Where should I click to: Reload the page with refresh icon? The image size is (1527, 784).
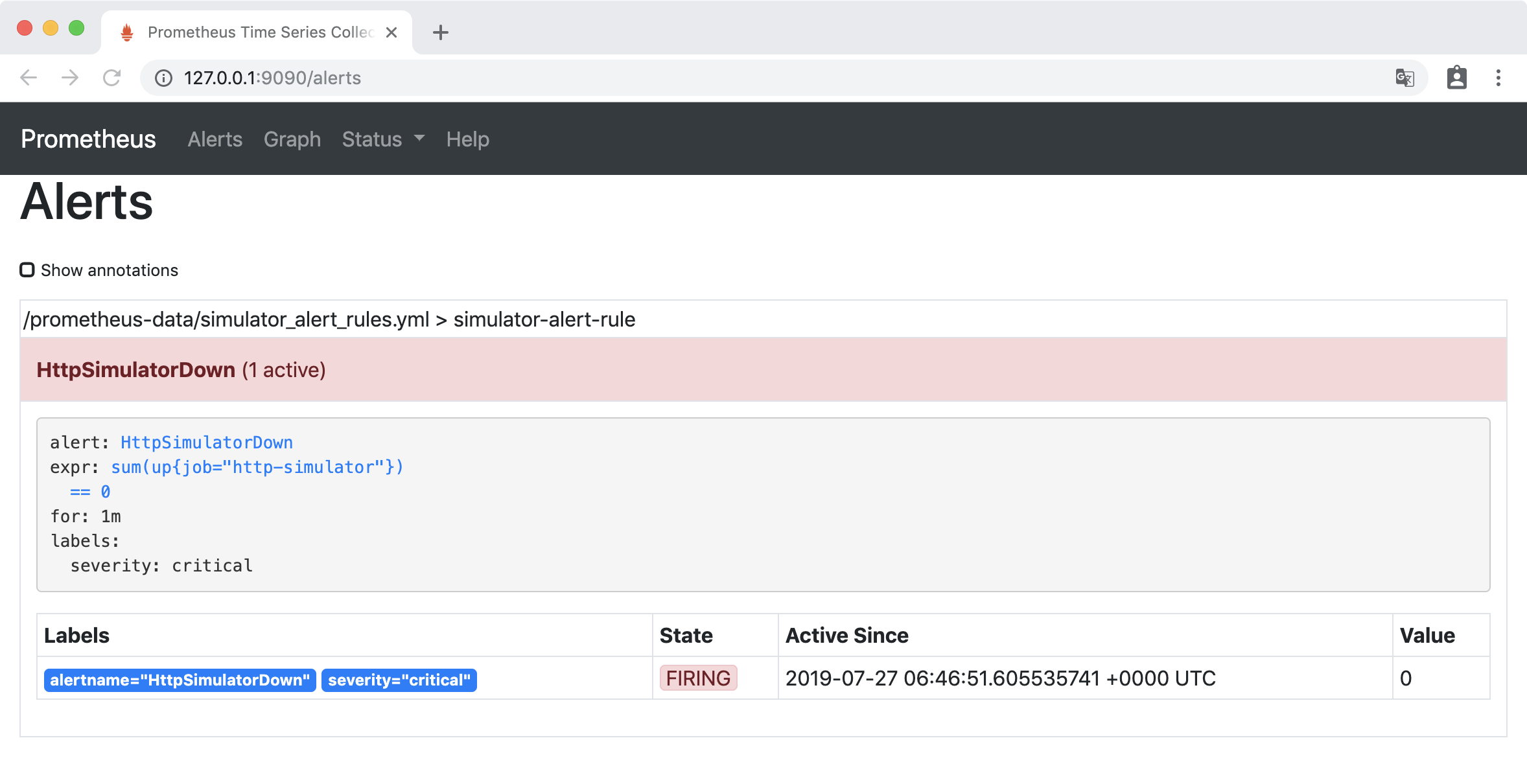point(111,78)
